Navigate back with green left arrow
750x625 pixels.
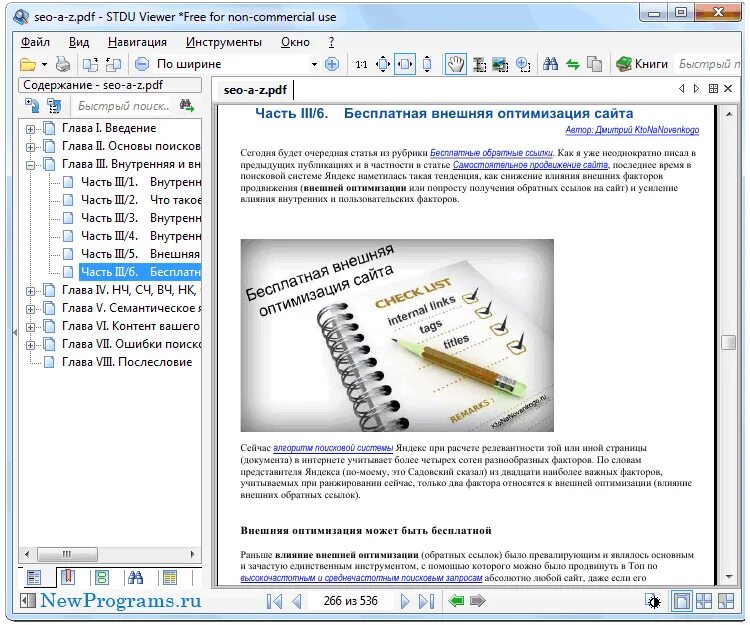[x=456, y=601]
